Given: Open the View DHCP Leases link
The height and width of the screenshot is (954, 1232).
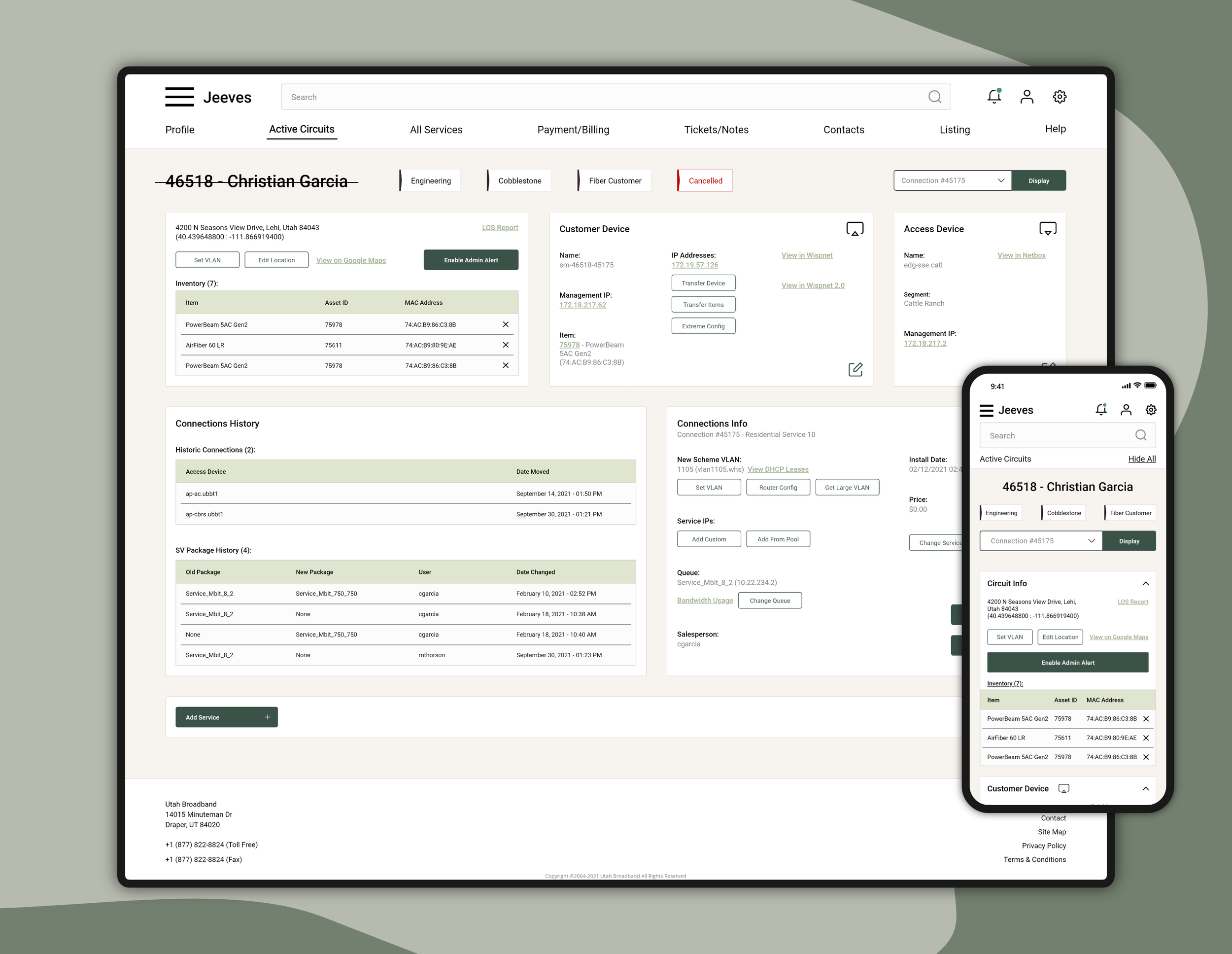Looking at the screenshot, I should click(x=778, y=470).
